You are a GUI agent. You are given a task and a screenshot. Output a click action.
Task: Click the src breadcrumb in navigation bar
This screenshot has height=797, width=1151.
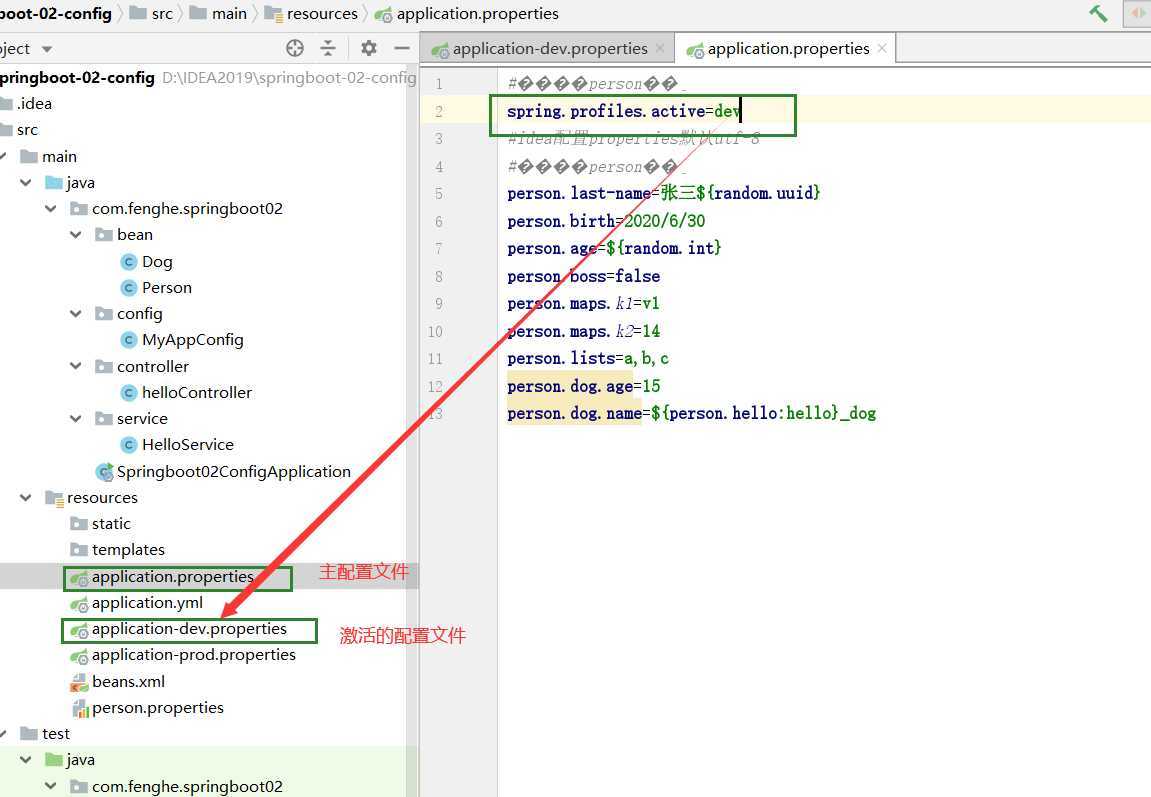coord(161,14)
